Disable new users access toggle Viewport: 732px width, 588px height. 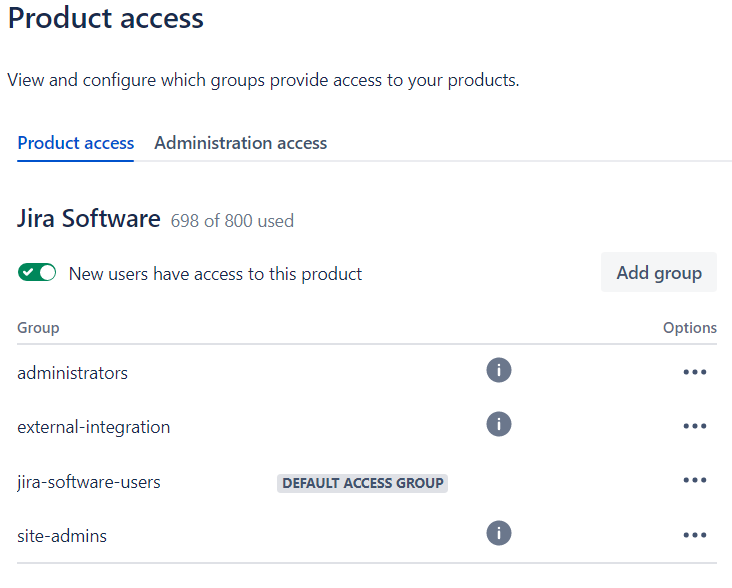coord(37,272)
